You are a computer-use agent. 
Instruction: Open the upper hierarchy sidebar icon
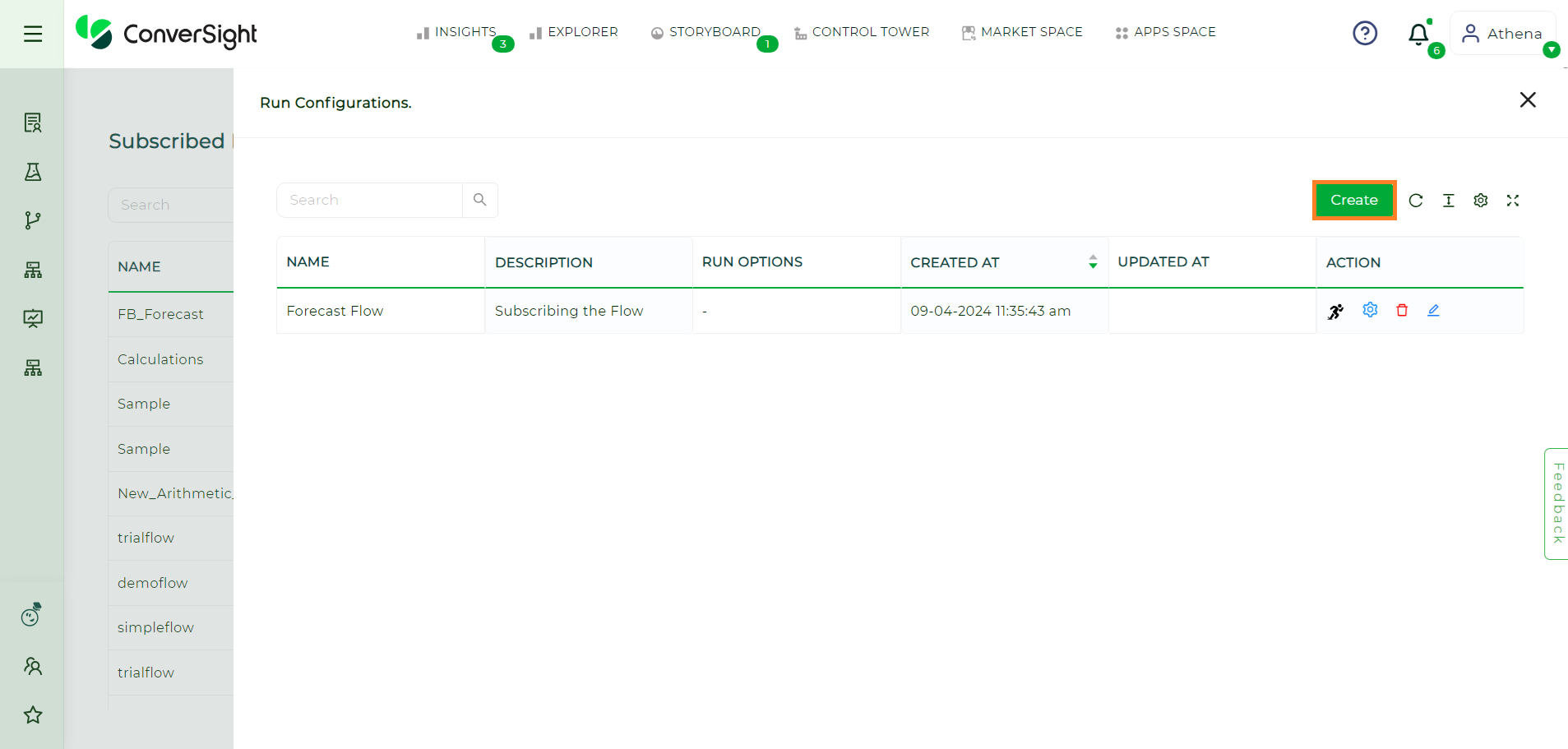[x=33, y=270]
